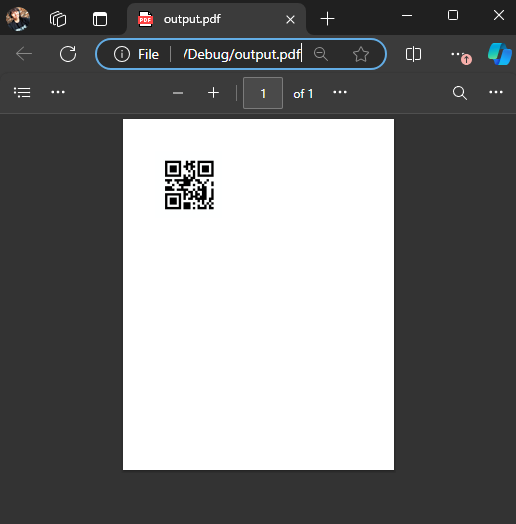516x524 pixels.
Task: Click the QR code in the PDF page
Action: click(189, 185)
